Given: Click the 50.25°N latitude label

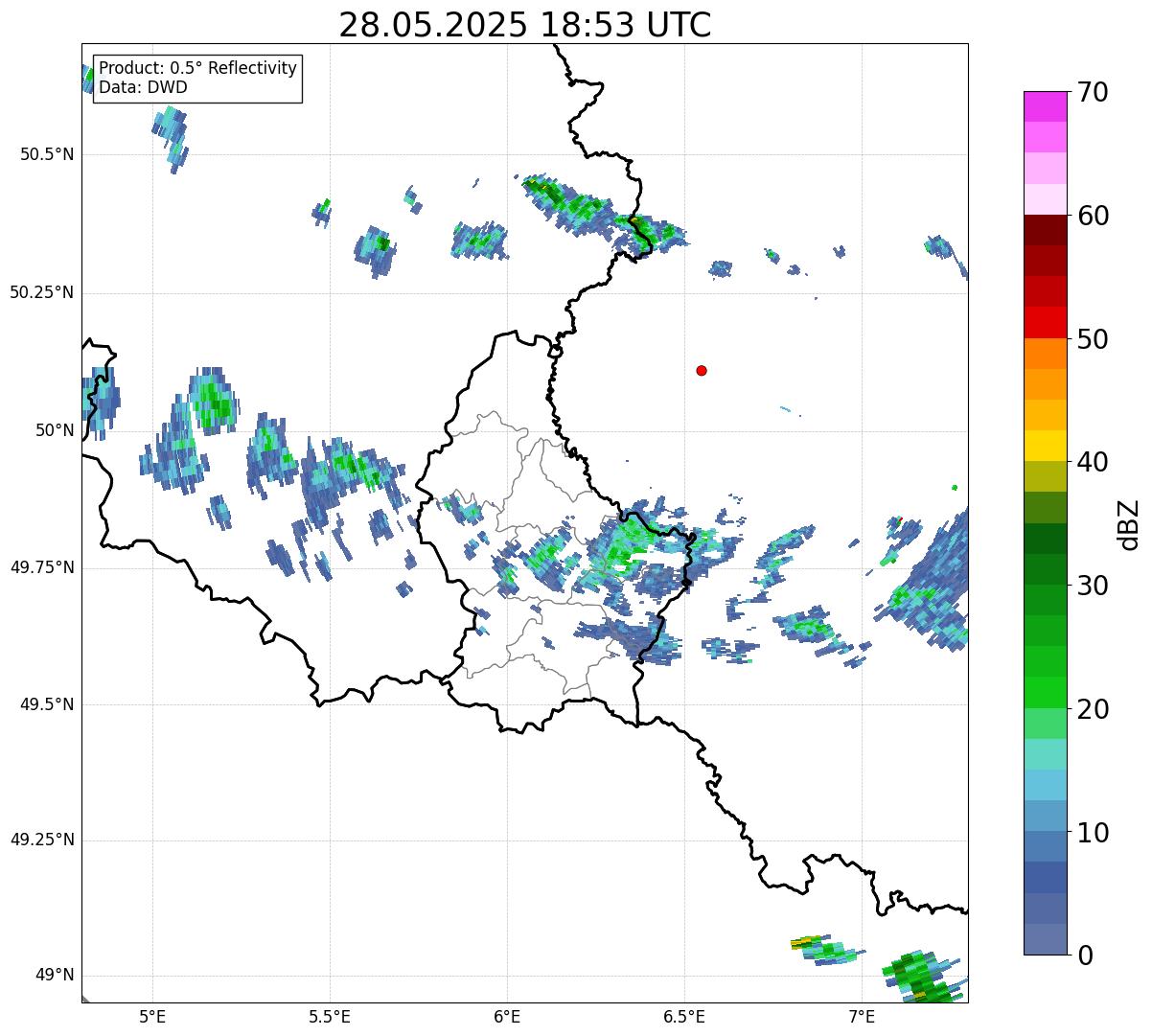Looking at the screenshot, I should tap(41, 293).
